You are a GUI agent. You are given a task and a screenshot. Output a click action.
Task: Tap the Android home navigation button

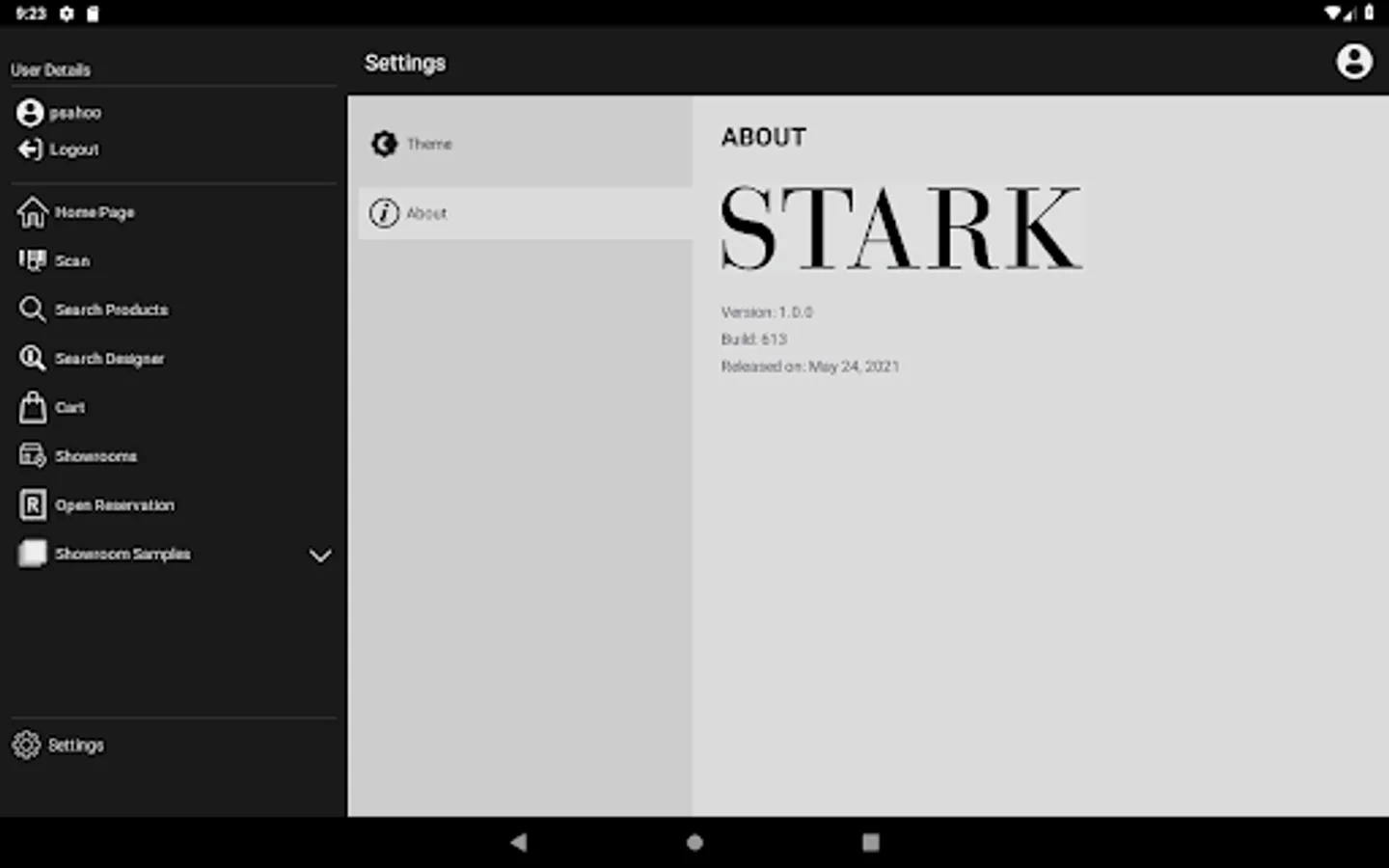click(x=694, y=842)
